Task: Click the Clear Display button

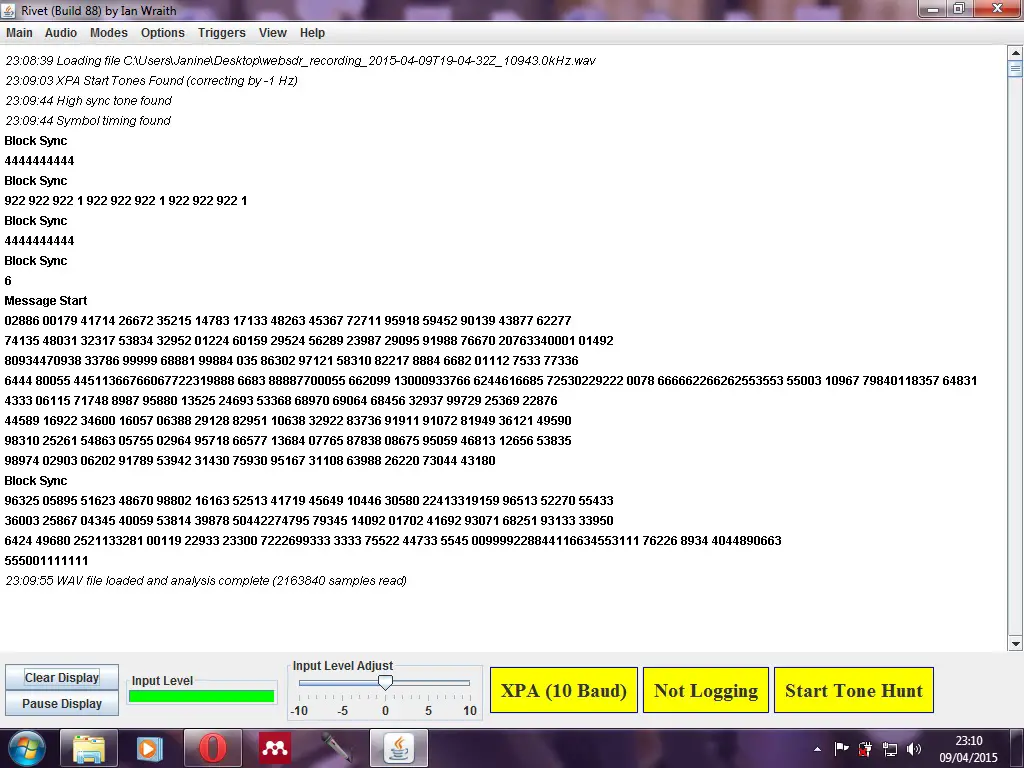Action: 62,678
